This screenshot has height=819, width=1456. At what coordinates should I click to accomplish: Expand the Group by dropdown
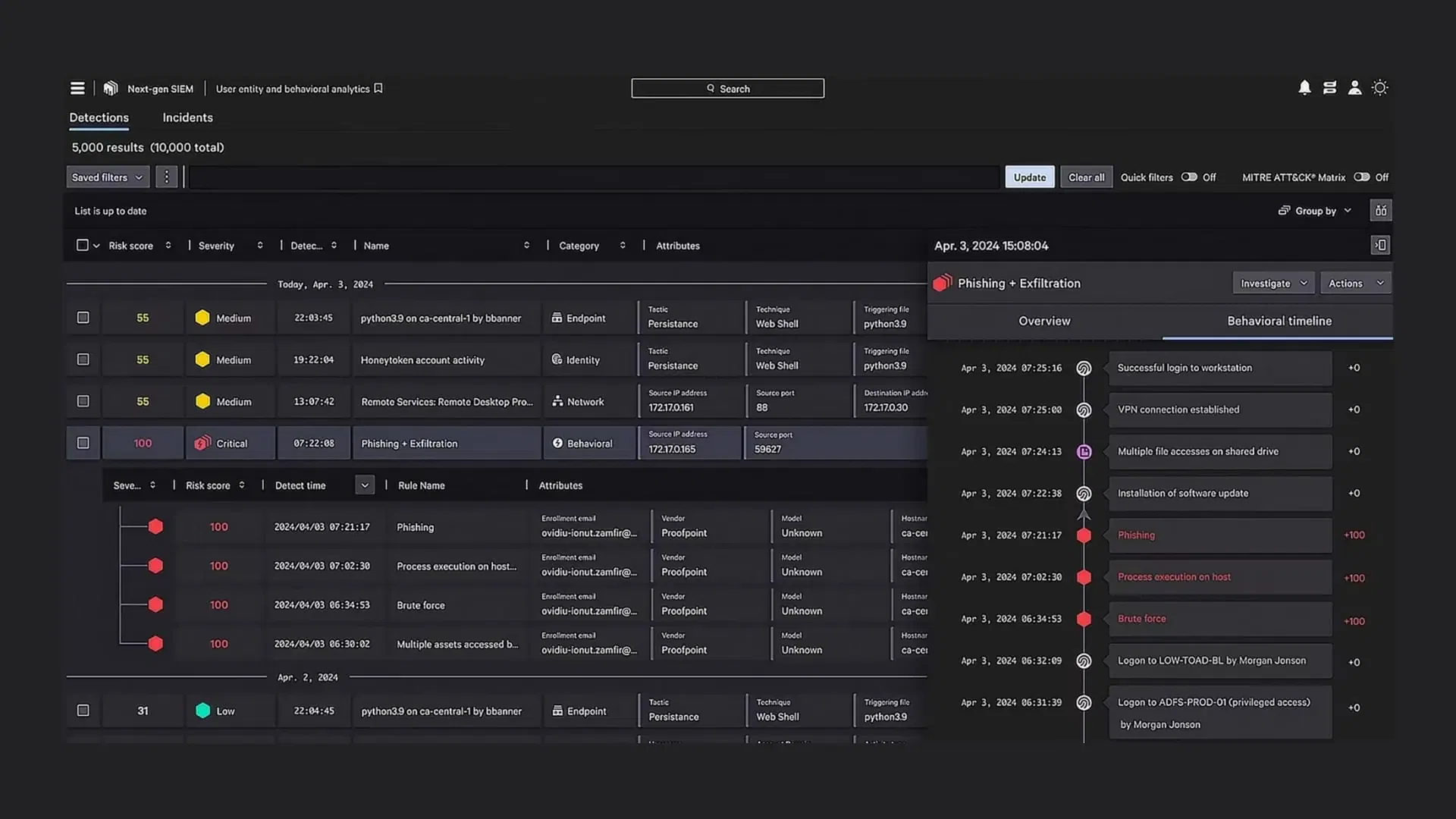click(1315, 211)
